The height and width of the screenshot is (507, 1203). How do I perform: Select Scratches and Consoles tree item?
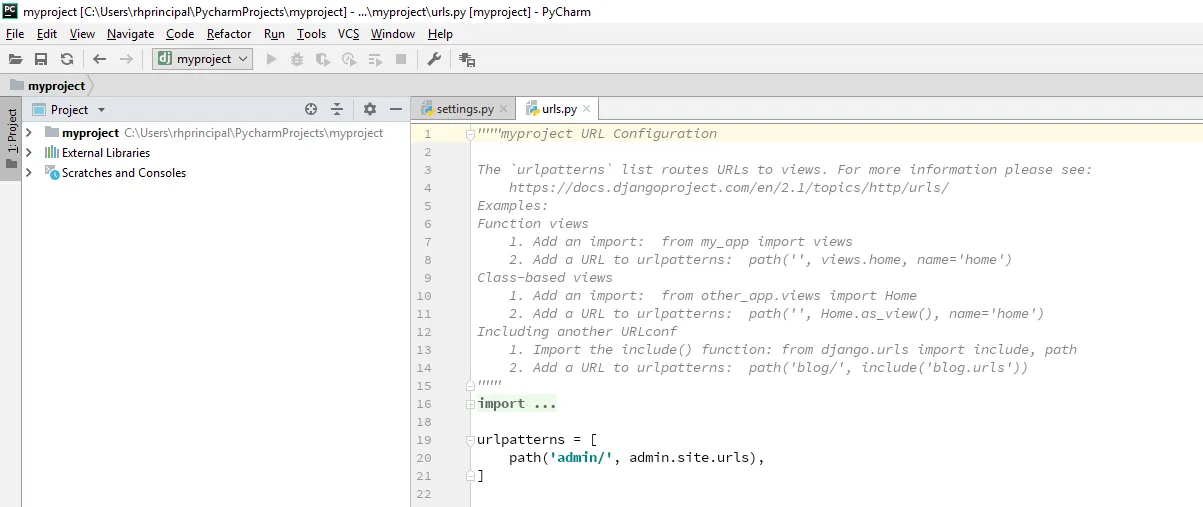coord(124,173)
